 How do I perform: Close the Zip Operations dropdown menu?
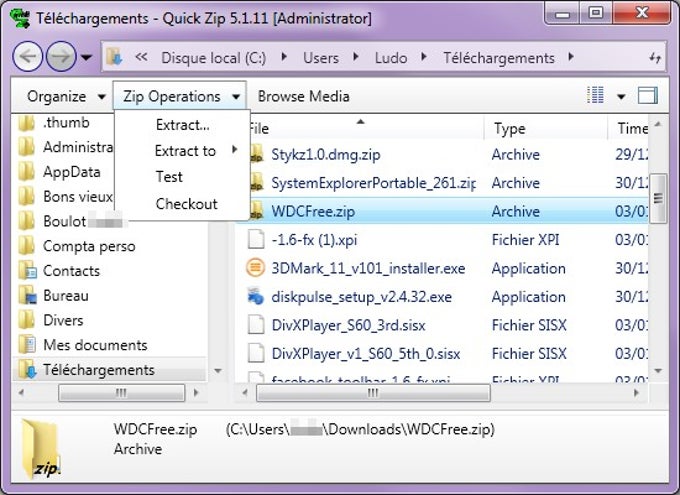pos(180,96)
